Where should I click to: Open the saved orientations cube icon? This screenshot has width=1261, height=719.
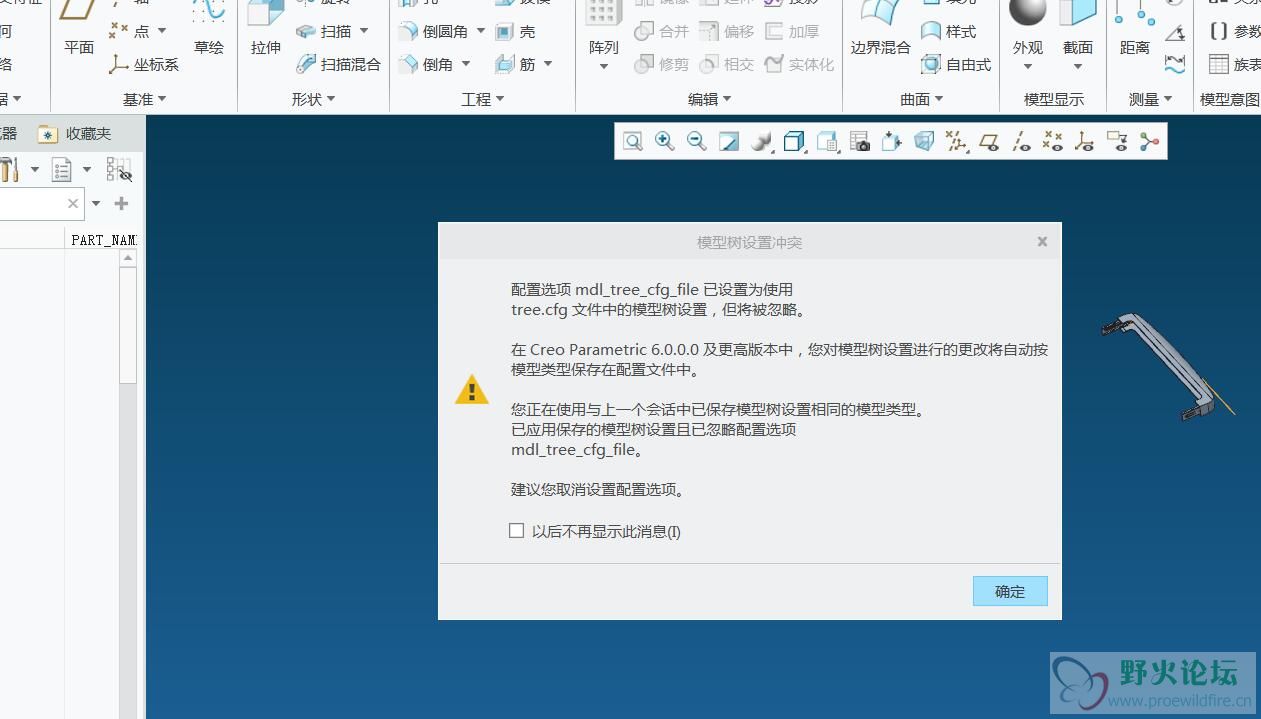point(794,142)
